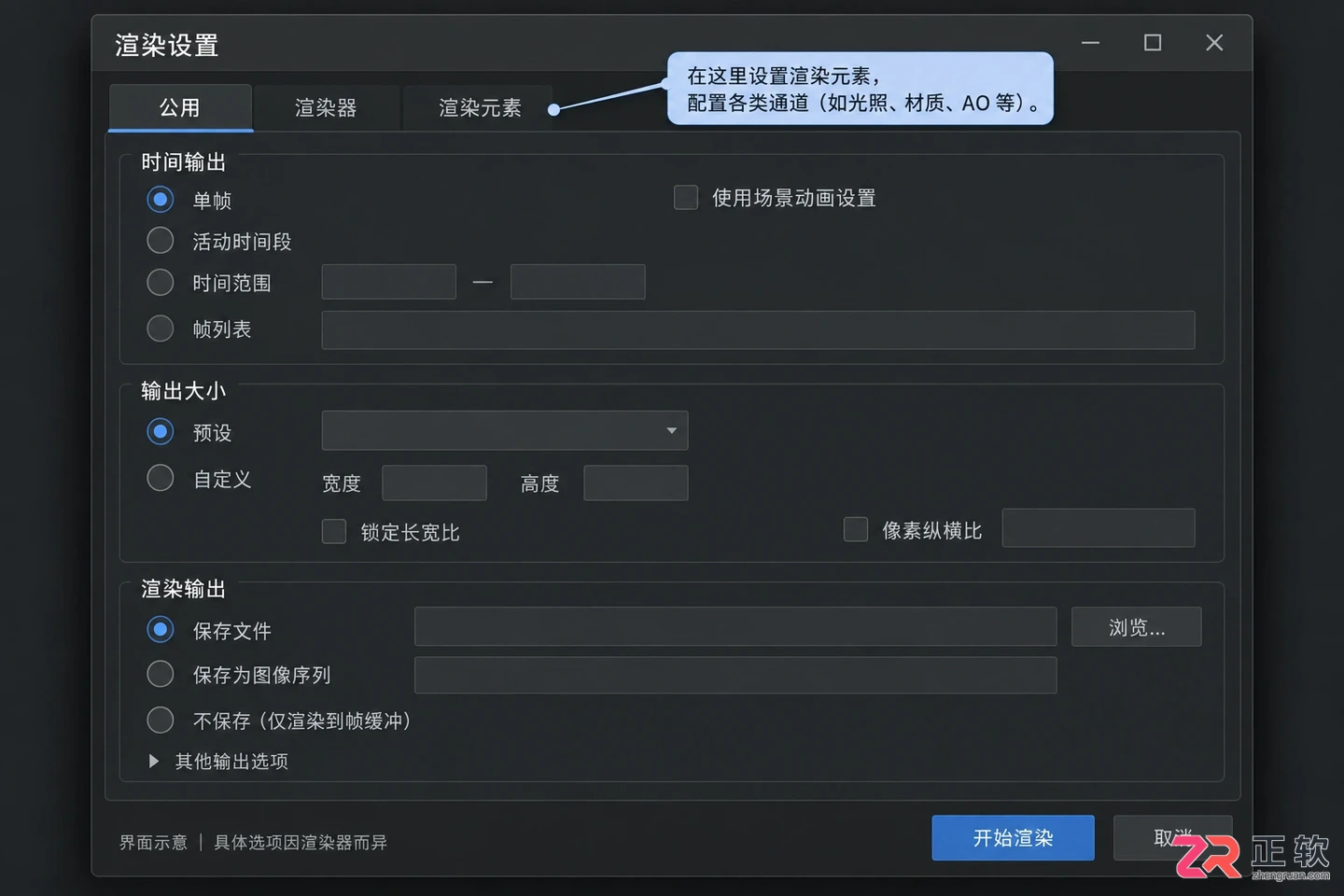Select the 自定义 output size radio
The image size is (1344, 896).
click(161, 479)
